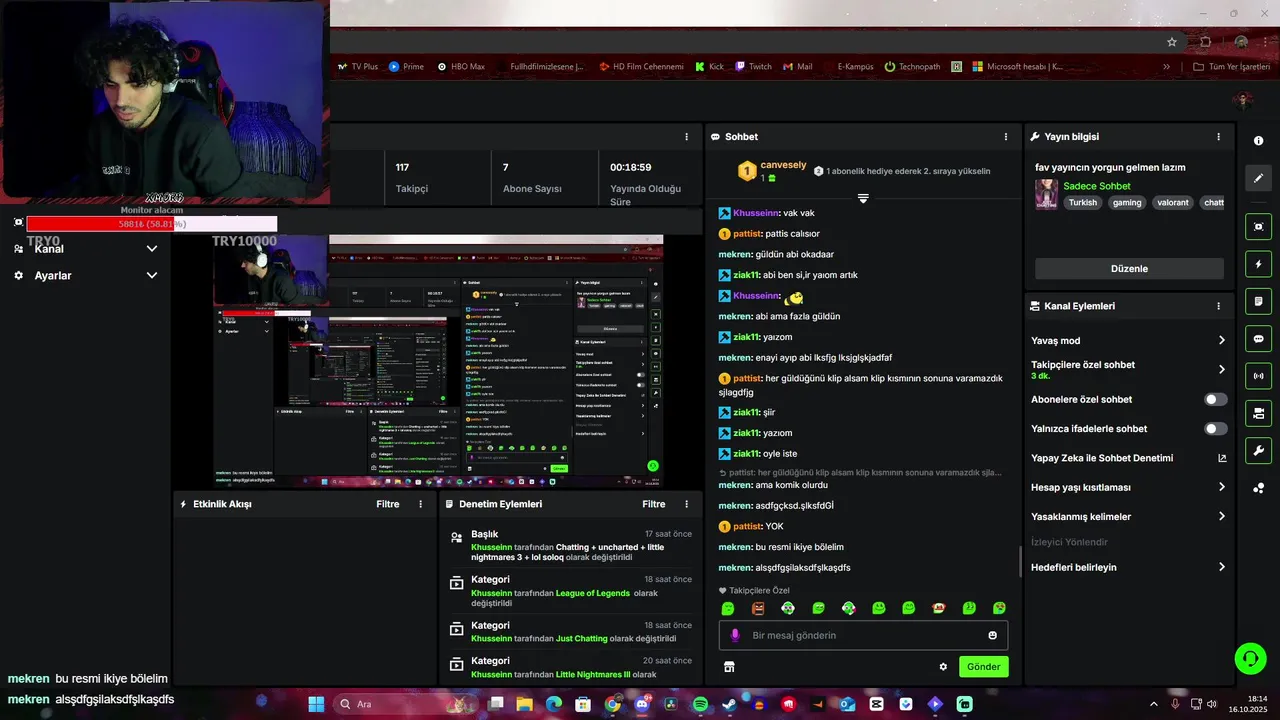Open the Twitch bookmark
The width and height of the screenshot is (1280, 720).
pyautogui.click(x=753, y=67)
